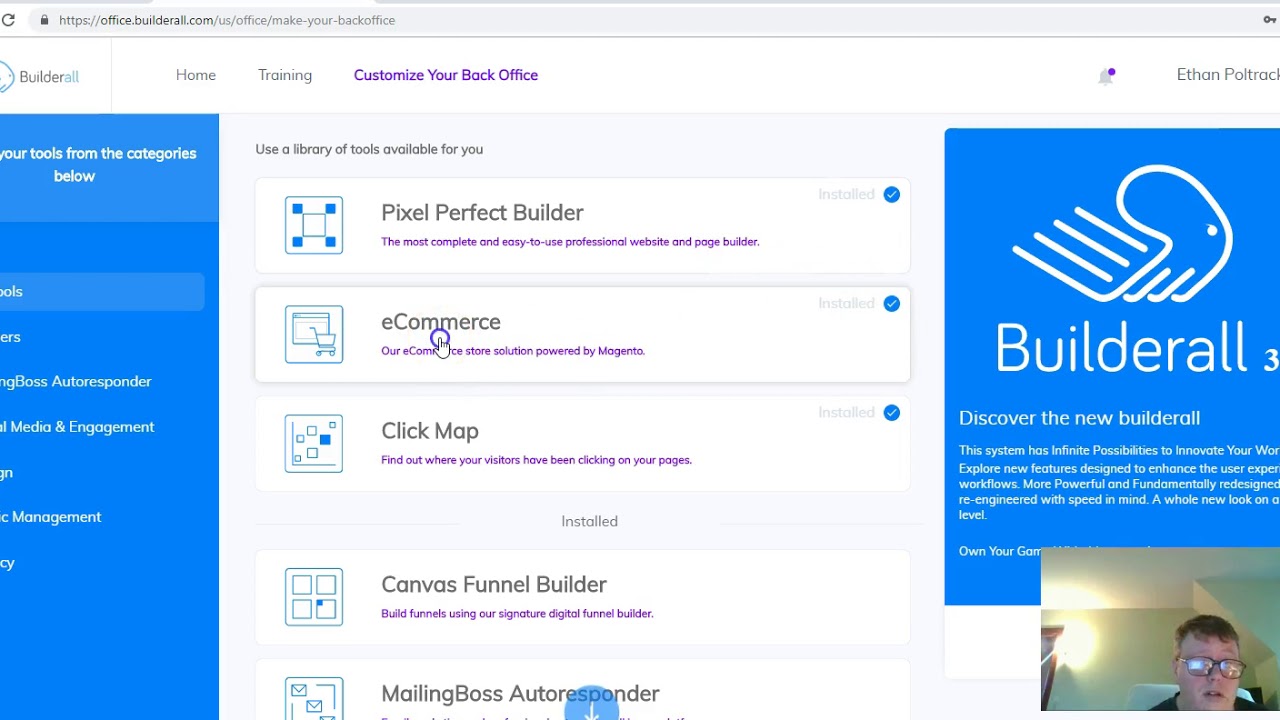Click the MailingBoss Autoresponder envelope icon
Screen dimensions: 1280x720
point(314,699)
